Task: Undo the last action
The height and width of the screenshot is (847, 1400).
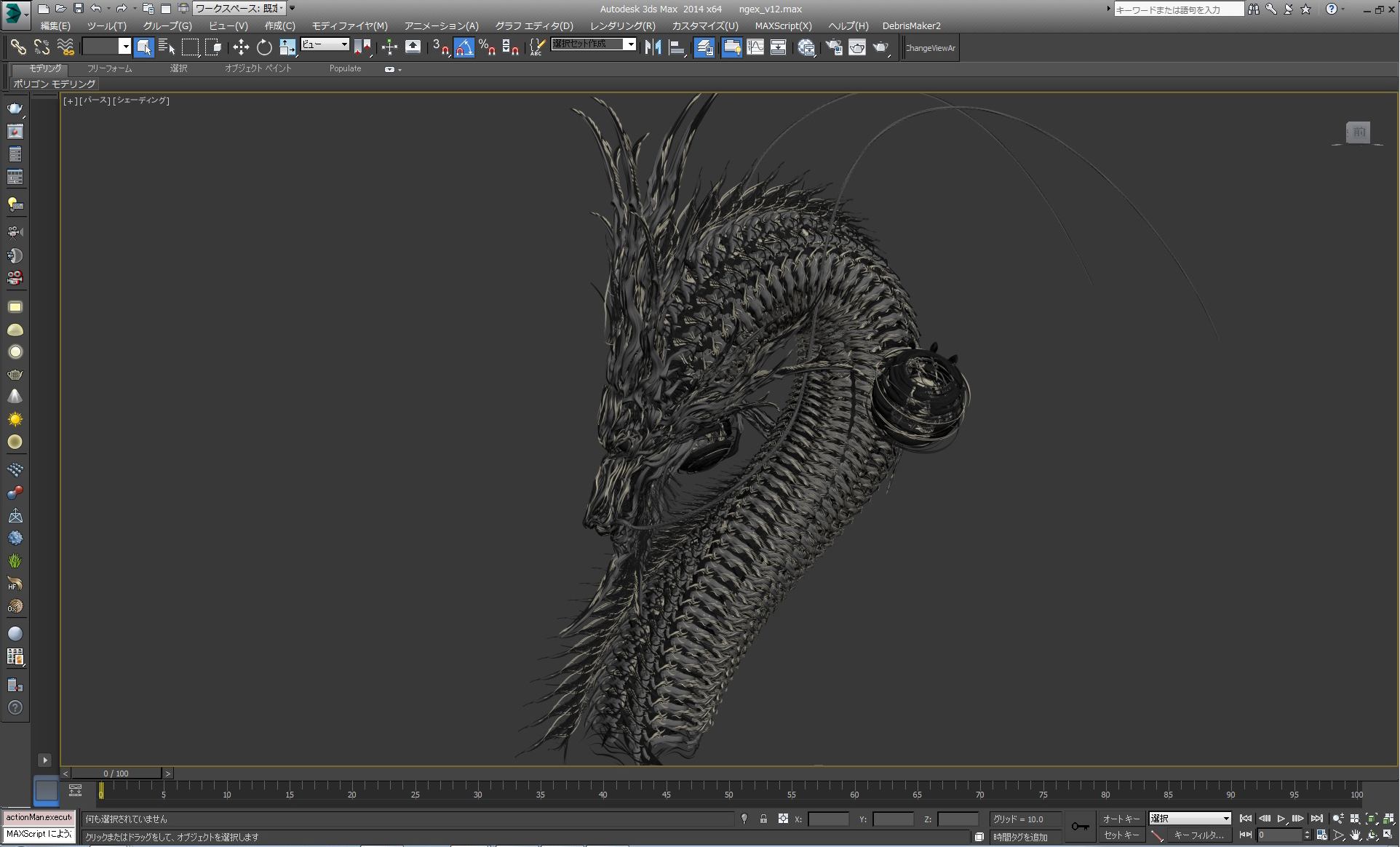Action: pos(96,9)
